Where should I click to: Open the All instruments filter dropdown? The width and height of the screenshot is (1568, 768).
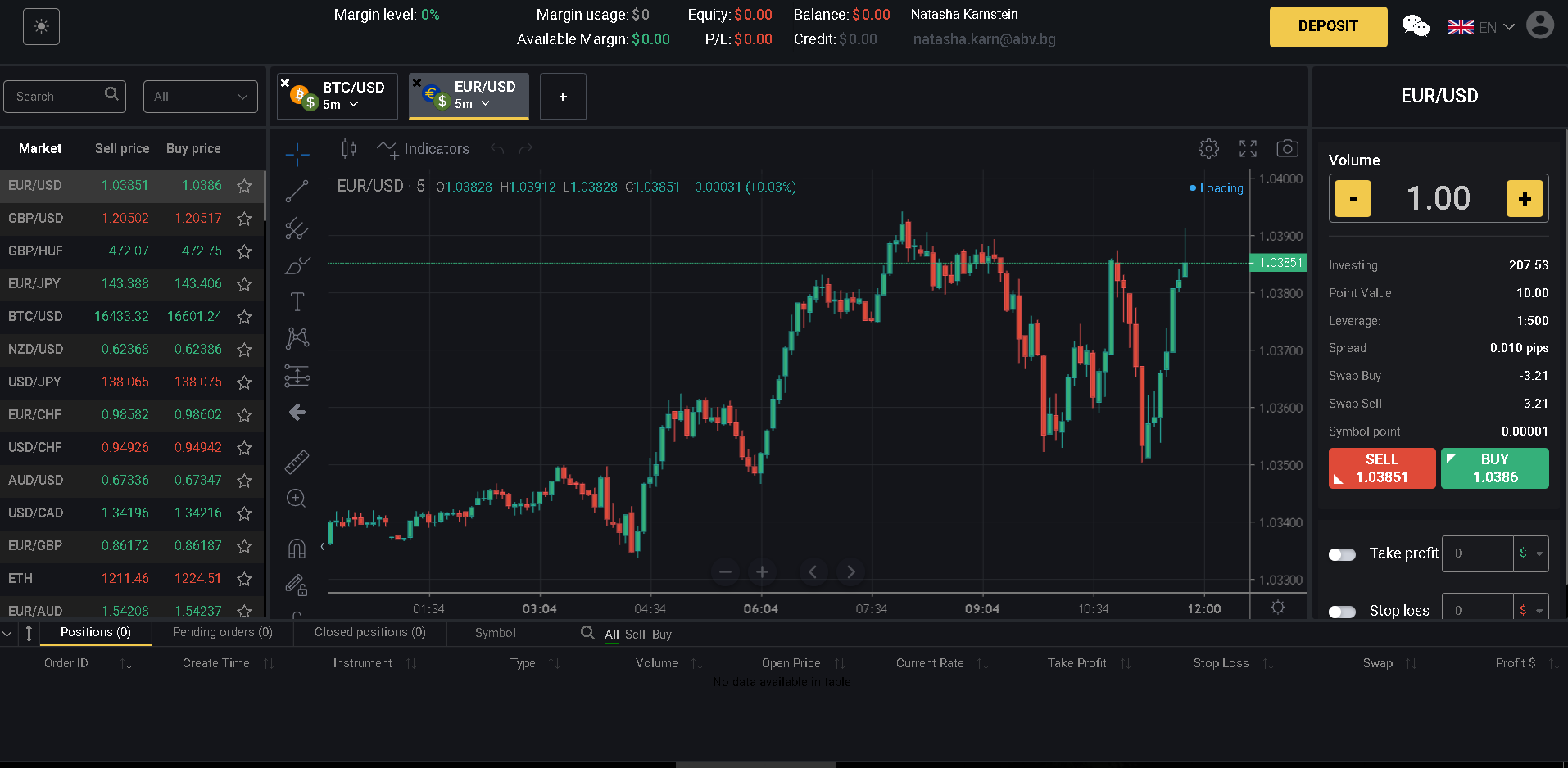(x=200, y=96)
